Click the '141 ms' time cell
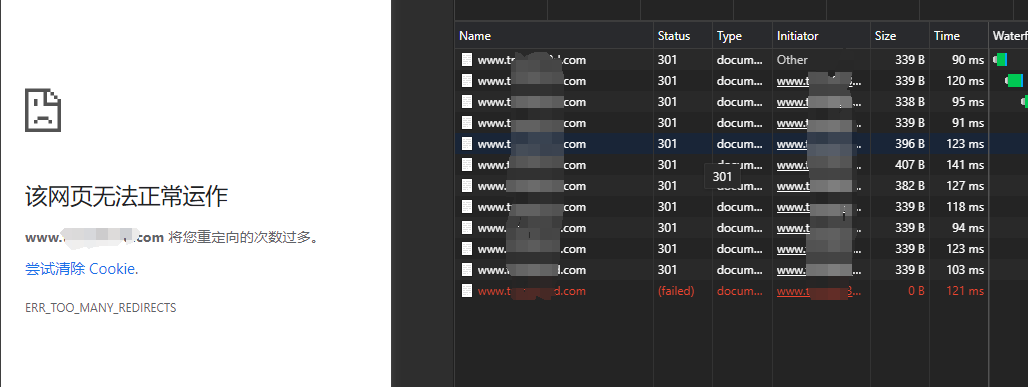1028x387 pixels. tap(965, 165)
